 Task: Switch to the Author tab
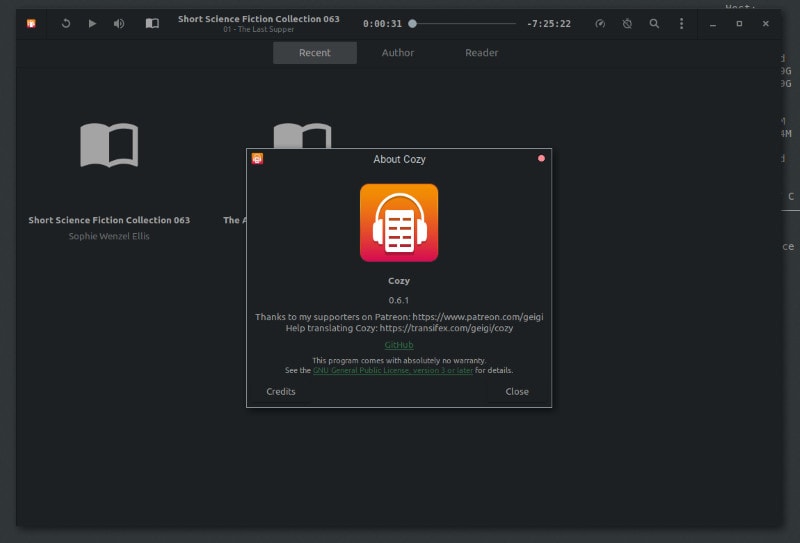[x=398, y=53]
